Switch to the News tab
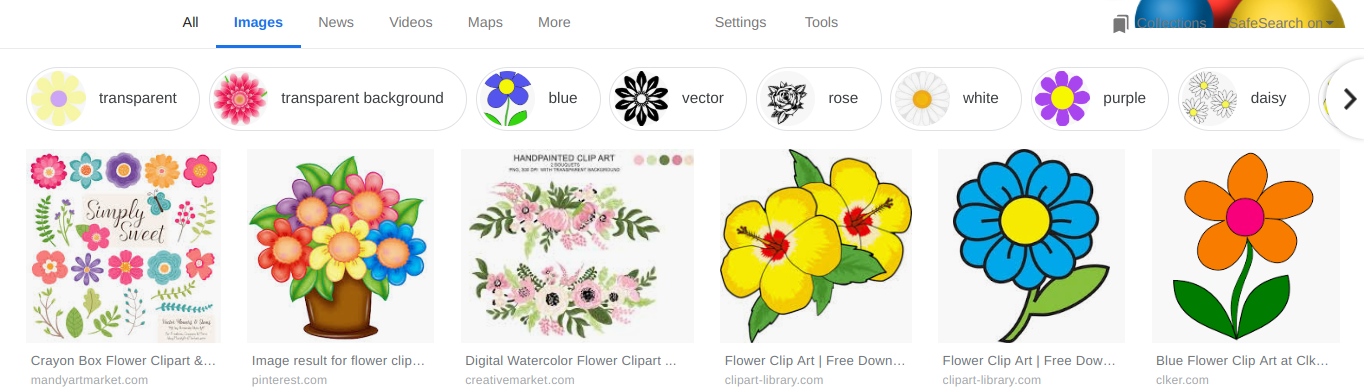 (336, 22)
